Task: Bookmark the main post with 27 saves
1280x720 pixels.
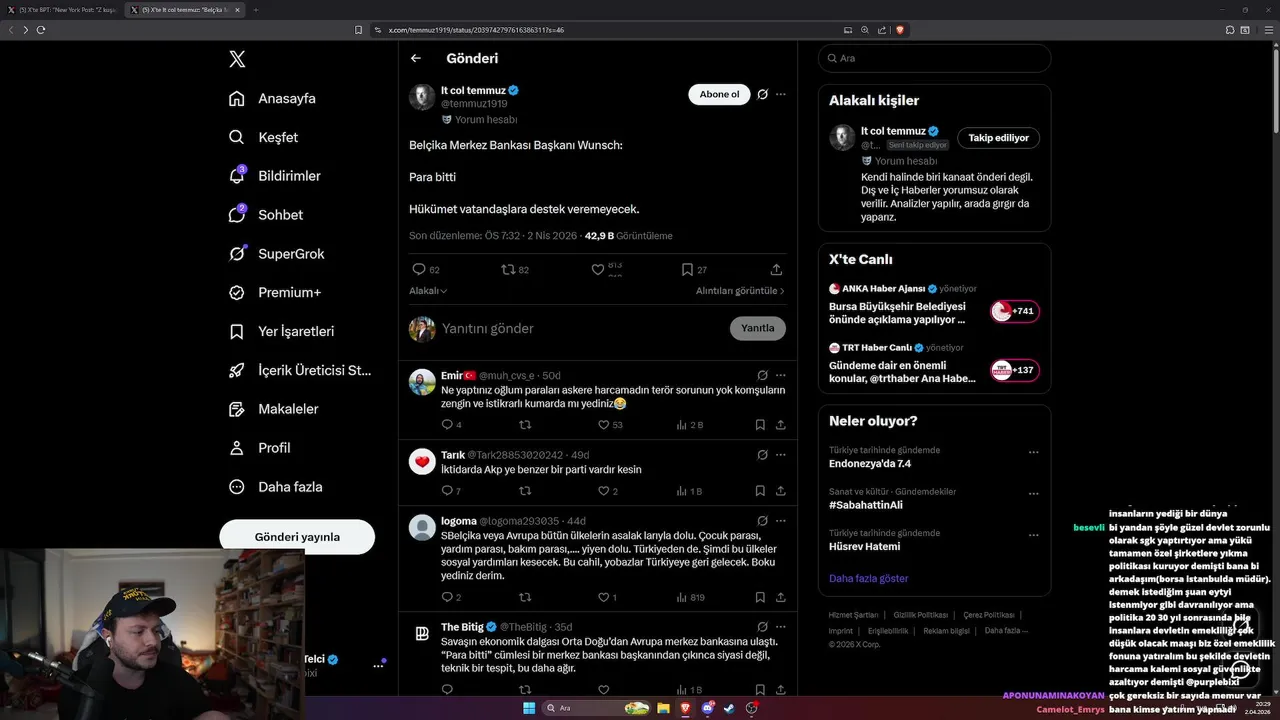Action: point(687,270)
